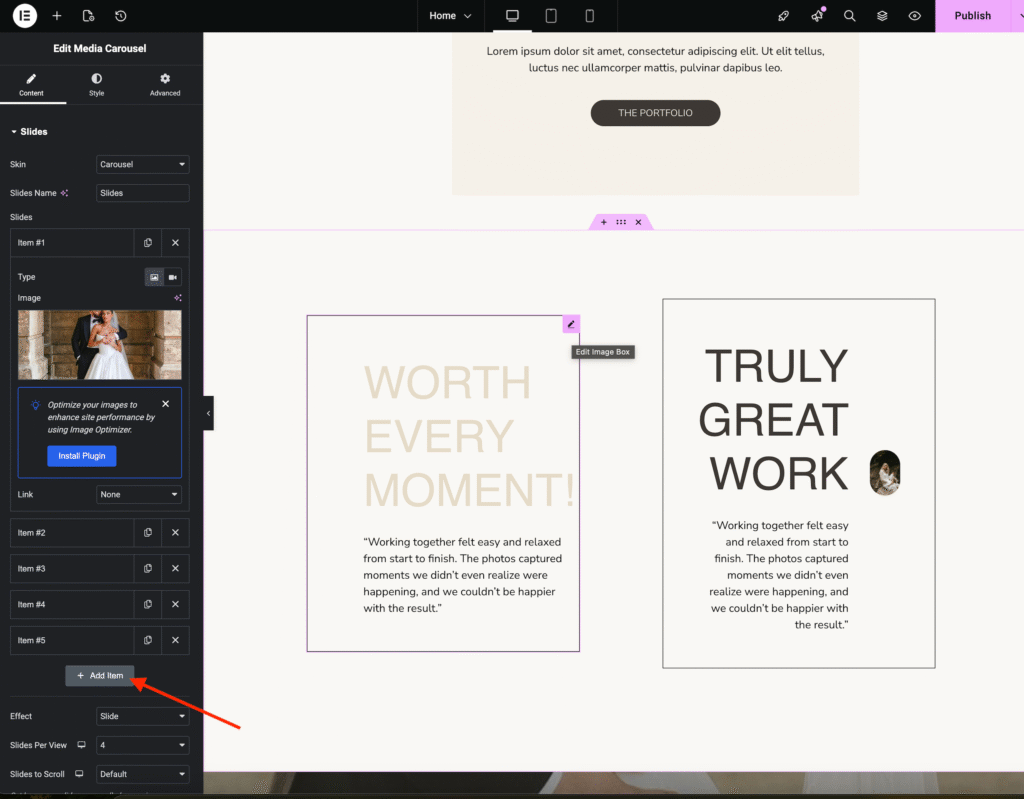The height and width of the screenshot is (799, 1024).
Task: Open the Skin dropdown set to Carousel
Action: 142,164
